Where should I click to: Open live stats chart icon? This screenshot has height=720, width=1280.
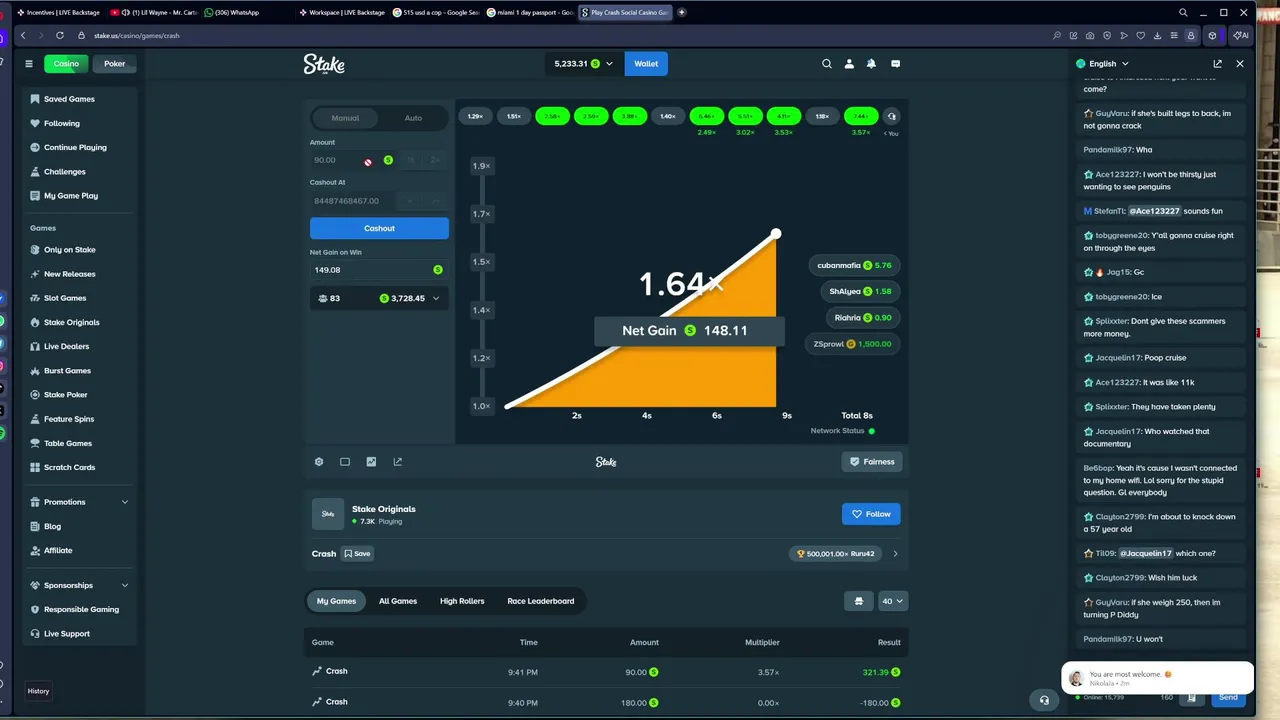pos(371,461)
